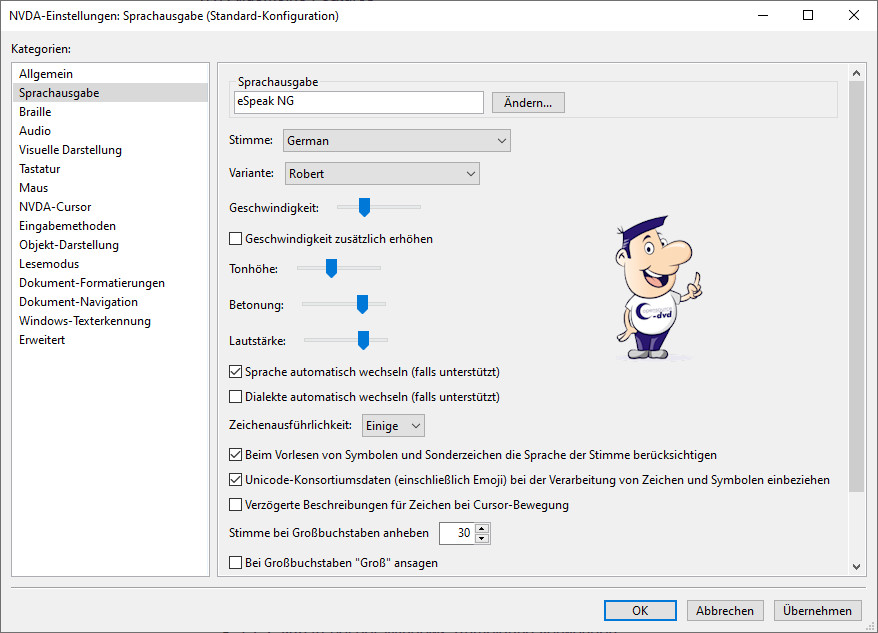The height and width of the screenshot is (633, 878).
Task: Enable Geschwindigkeit zusätzlich erhöhen checkbox
Action: [x=236, y=239]
